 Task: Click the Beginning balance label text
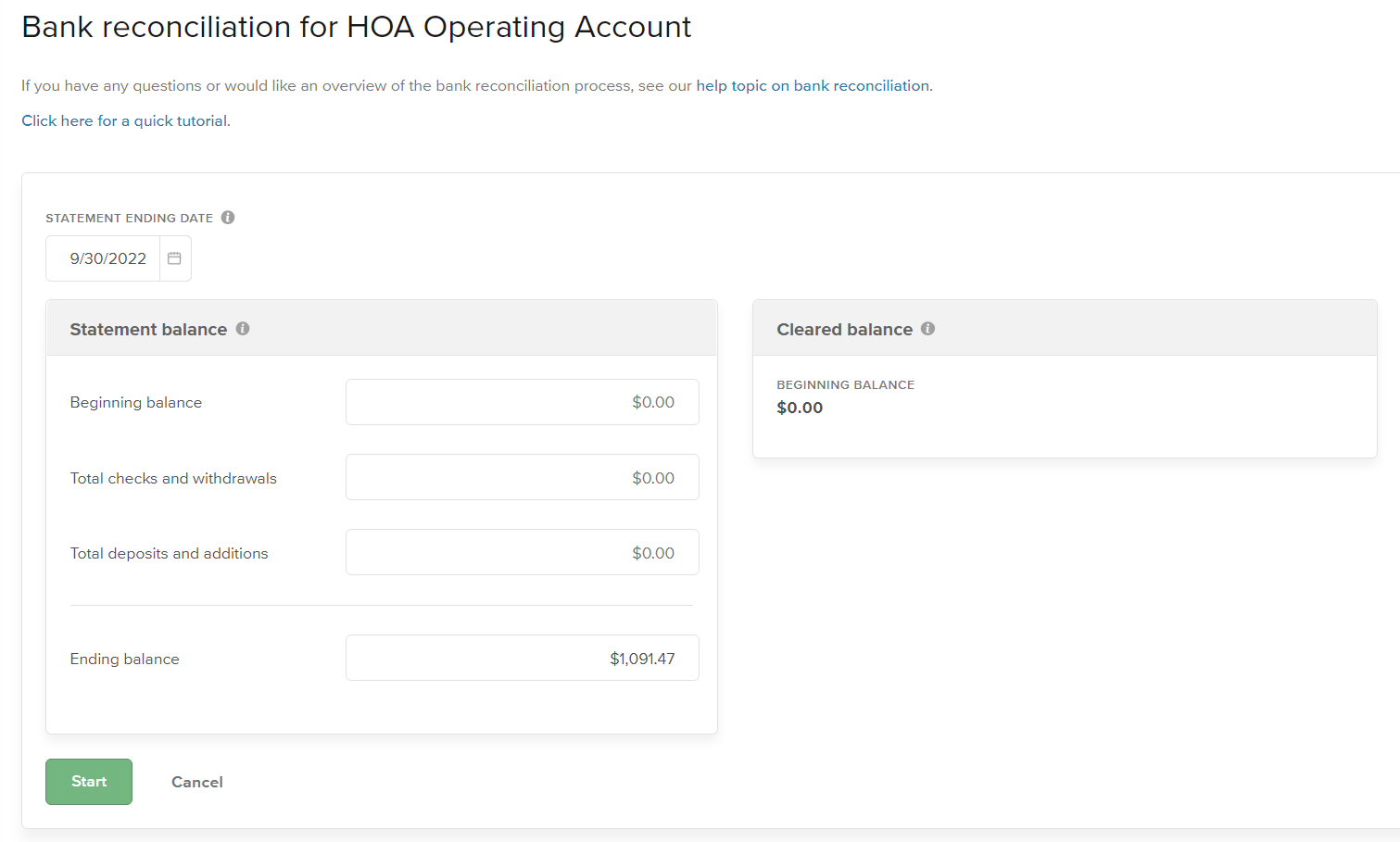point(136,402)
